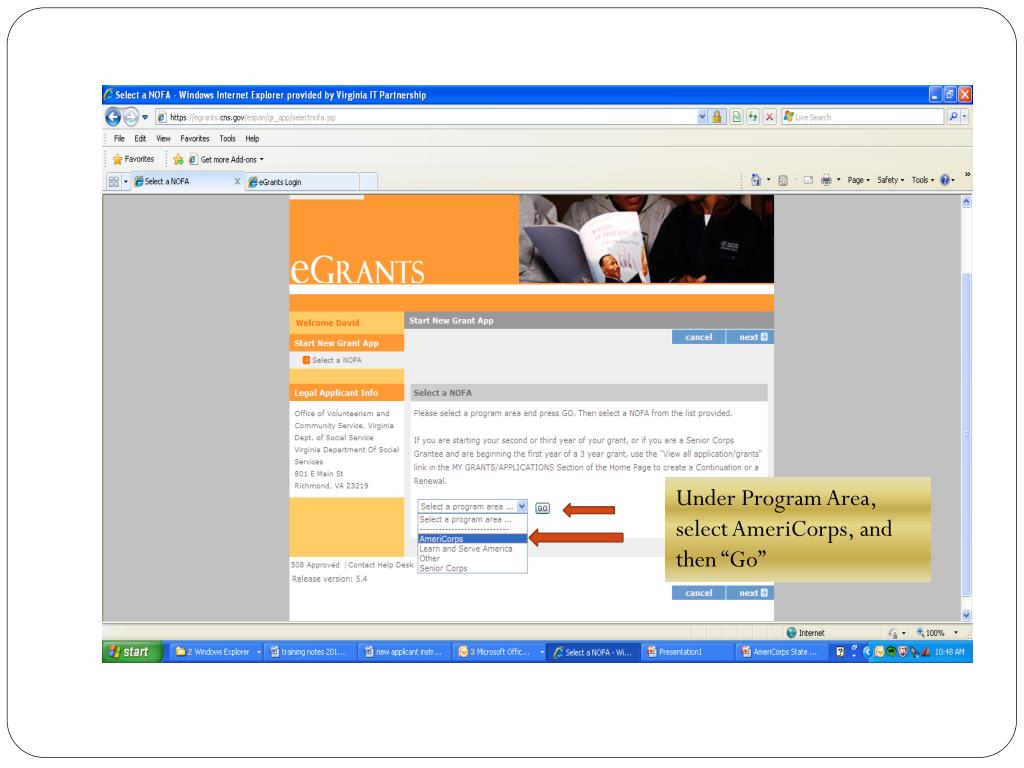Click the top cancel button
The height and width of the screenshot is (768, 1024).
698,337
